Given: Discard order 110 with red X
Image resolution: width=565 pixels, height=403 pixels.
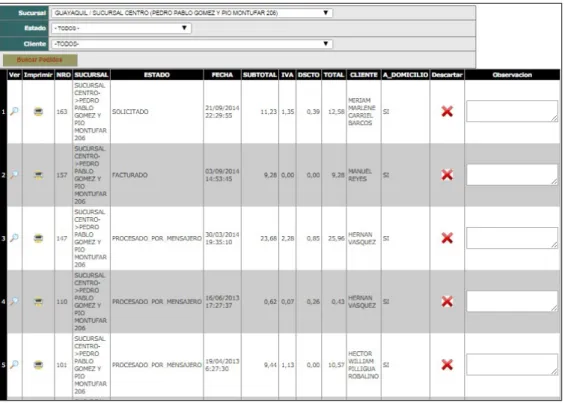Looking at the screenshot, I should (x=447, y=301).
